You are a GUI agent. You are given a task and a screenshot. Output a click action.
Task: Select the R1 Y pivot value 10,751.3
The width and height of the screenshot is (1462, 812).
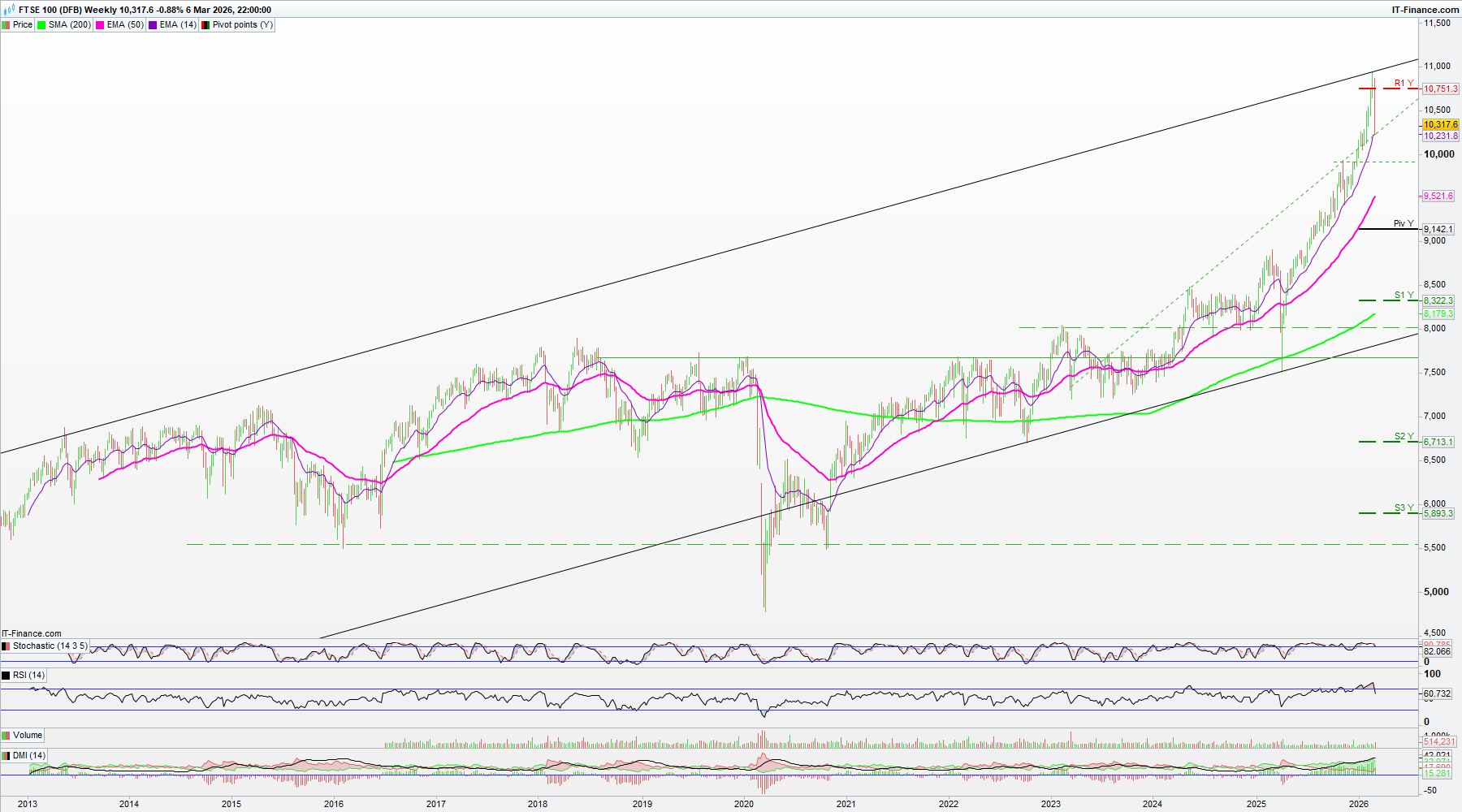[x=1440, y=89]
